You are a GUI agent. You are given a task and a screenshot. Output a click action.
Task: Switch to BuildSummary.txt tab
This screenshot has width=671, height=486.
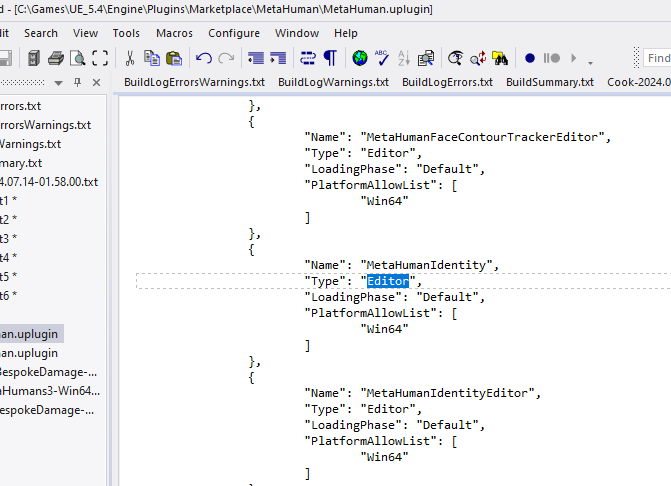click(x=550, y=82)
